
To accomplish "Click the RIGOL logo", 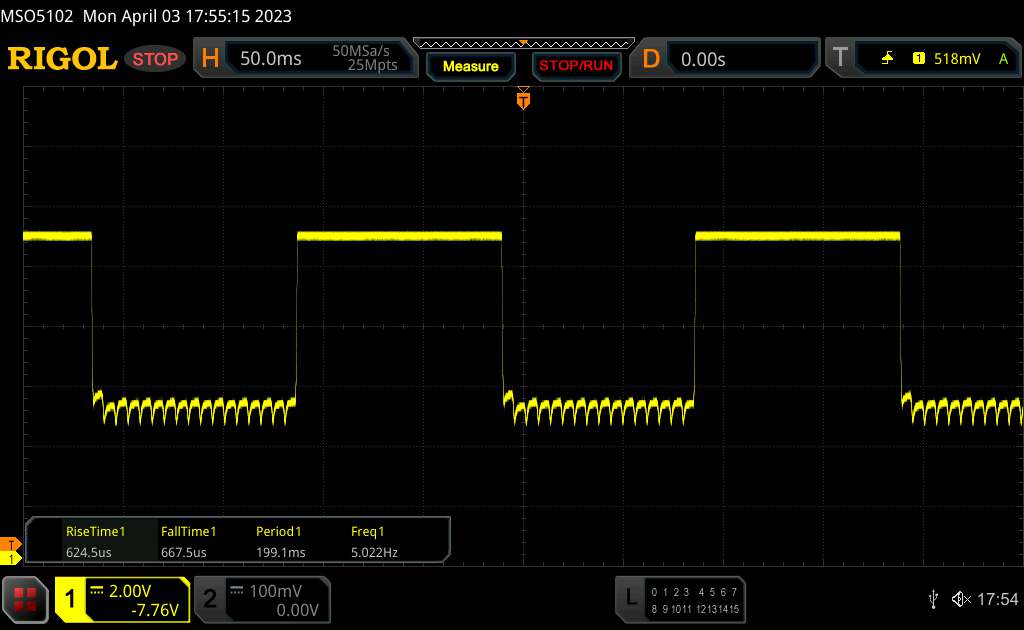I will tap(62, 59).
